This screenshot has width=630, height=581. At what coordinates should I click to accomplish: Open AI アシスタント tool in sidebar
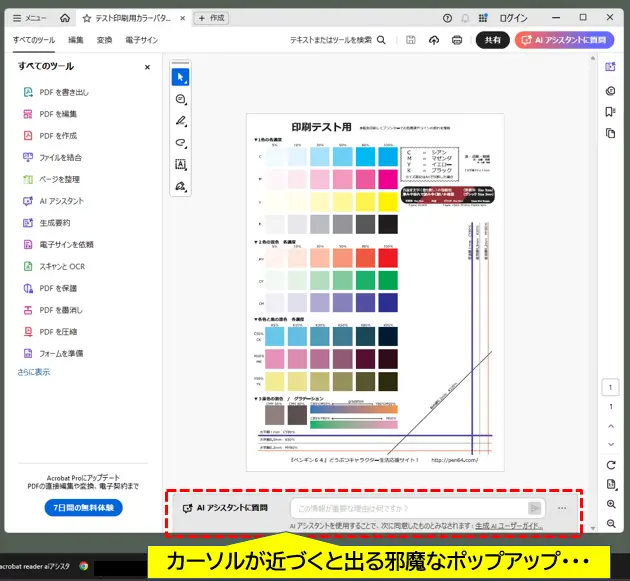[x=53, y=201]
